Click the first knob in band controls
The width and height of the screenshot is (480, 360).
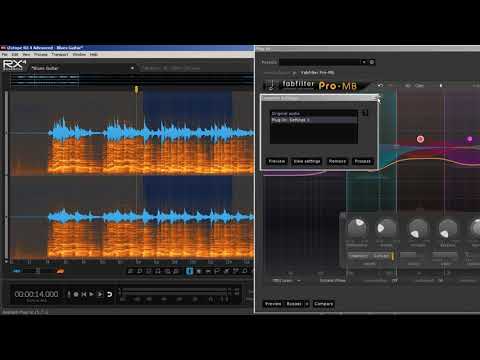tap(357, 227)
